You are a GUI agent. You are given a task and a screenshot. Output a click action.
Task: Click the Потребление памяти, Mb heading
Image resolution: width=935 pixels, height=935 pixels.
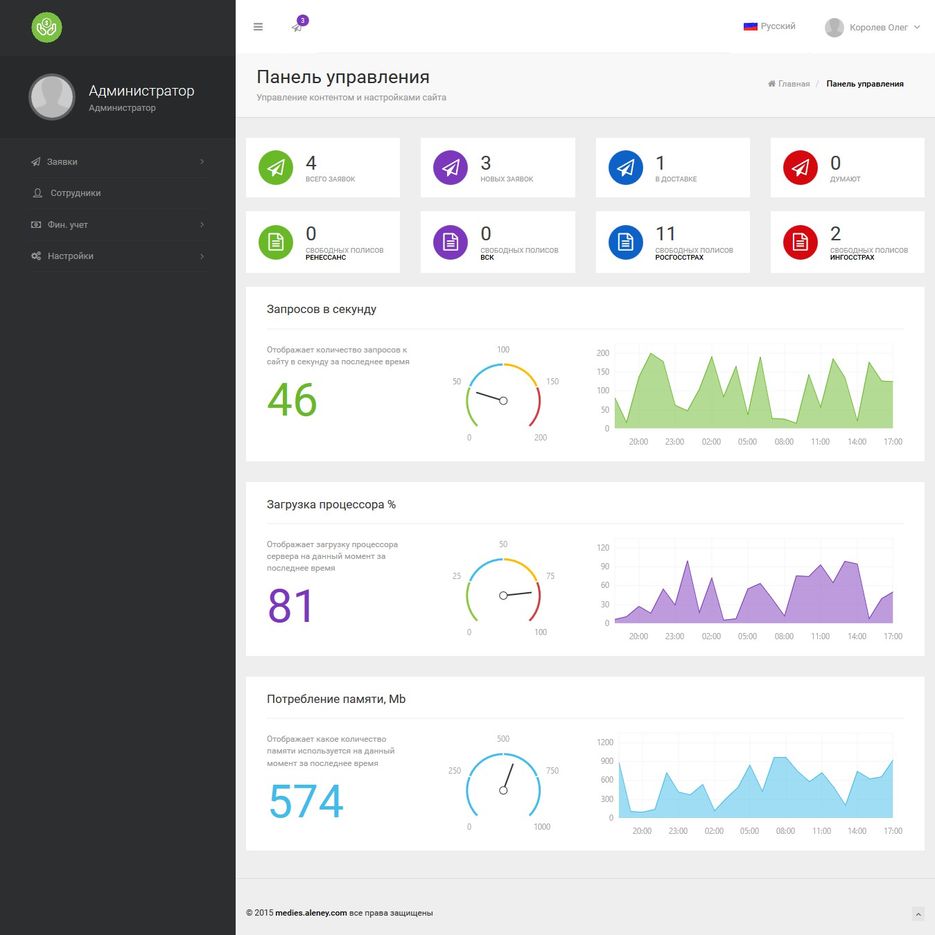336,699
